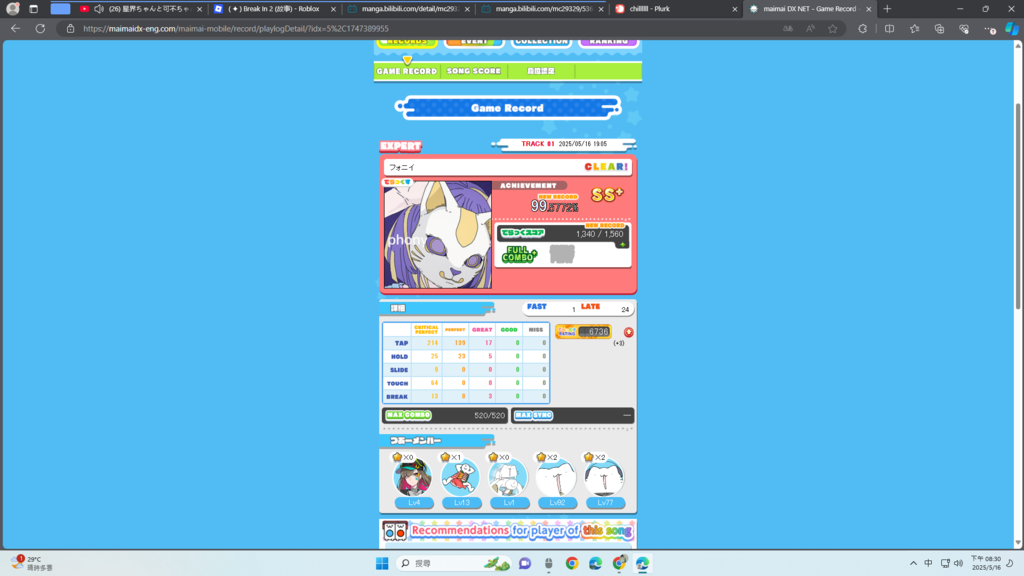The width and height of the screenshot is (1024, 576).
Task: Switch to the Plurk tab
Action: (x=677, y=9)
